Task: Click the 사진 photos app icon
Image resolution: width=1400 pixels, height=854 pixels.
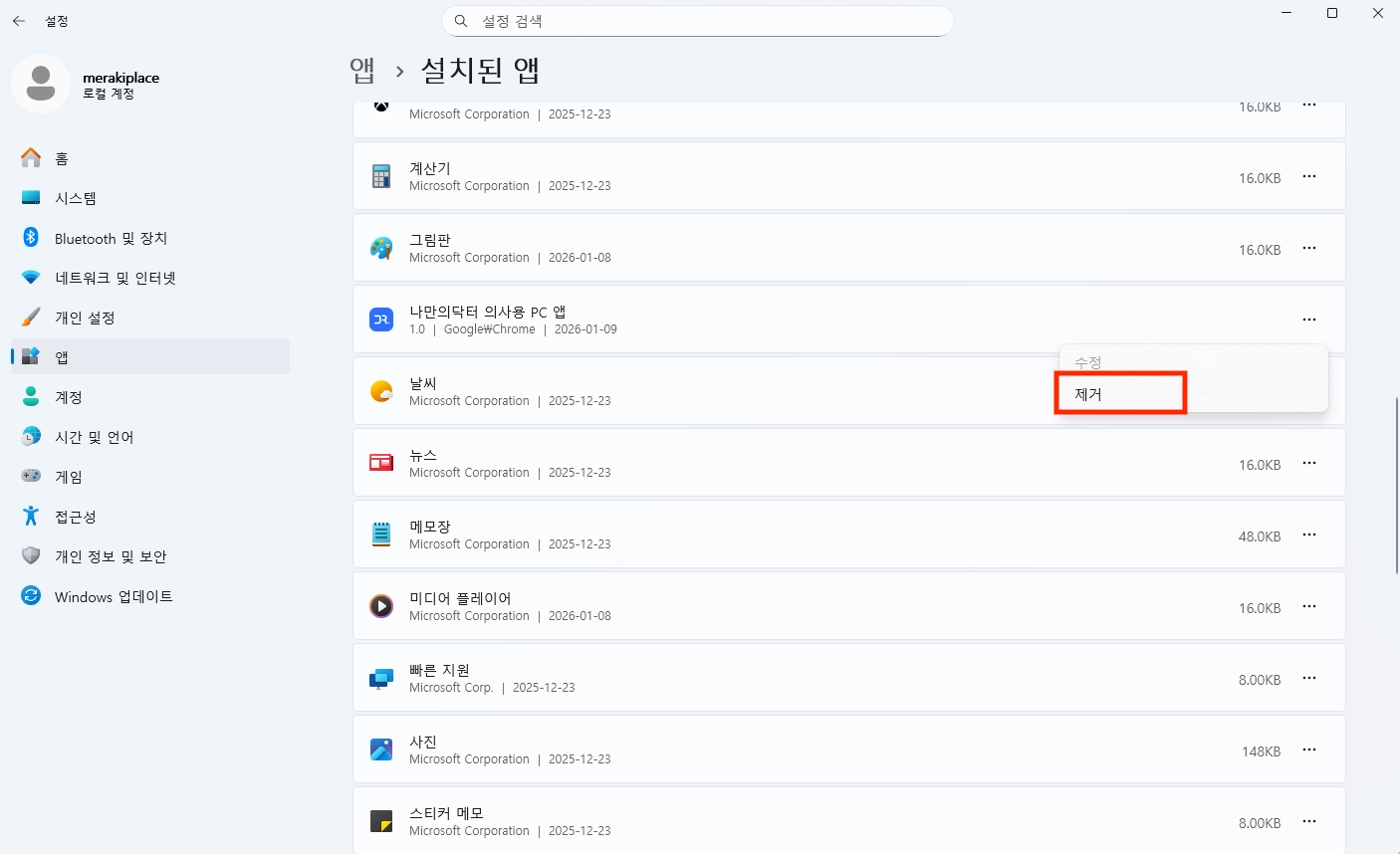Action: coord(381,749)
